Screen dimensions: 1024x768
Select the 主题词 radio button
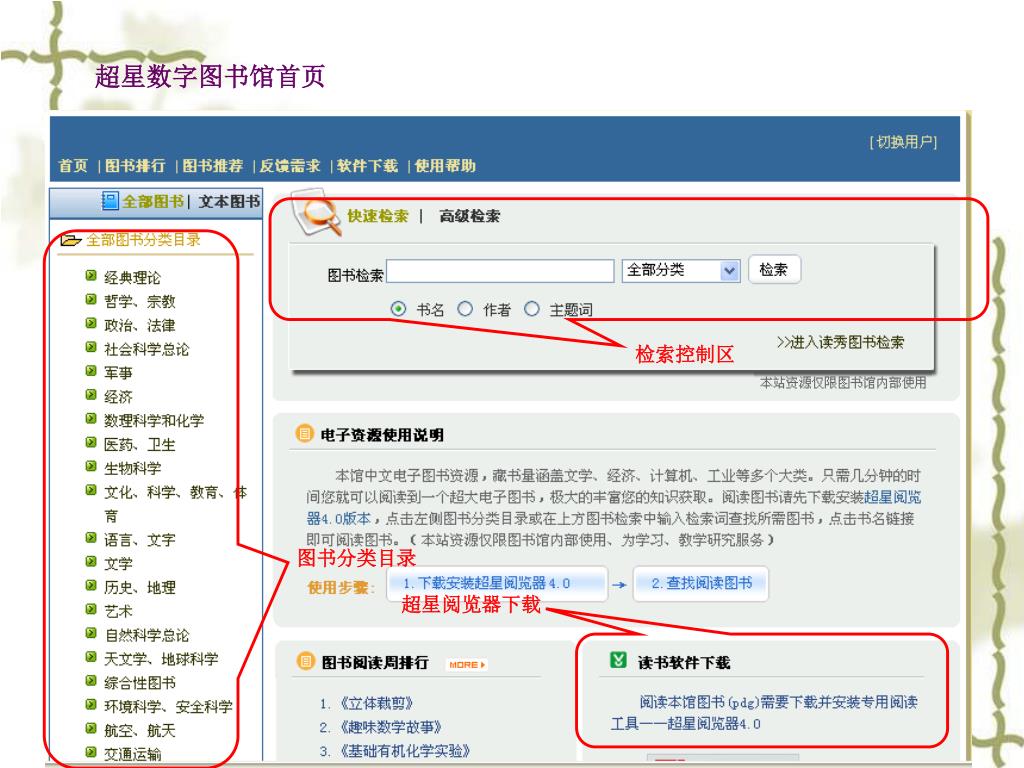(x=532, y=309)
